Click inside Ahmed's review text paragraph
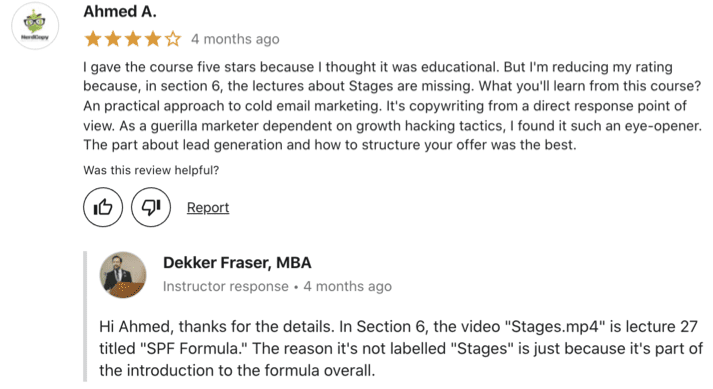The image size is (713, 389). click(x=392, y=106)
